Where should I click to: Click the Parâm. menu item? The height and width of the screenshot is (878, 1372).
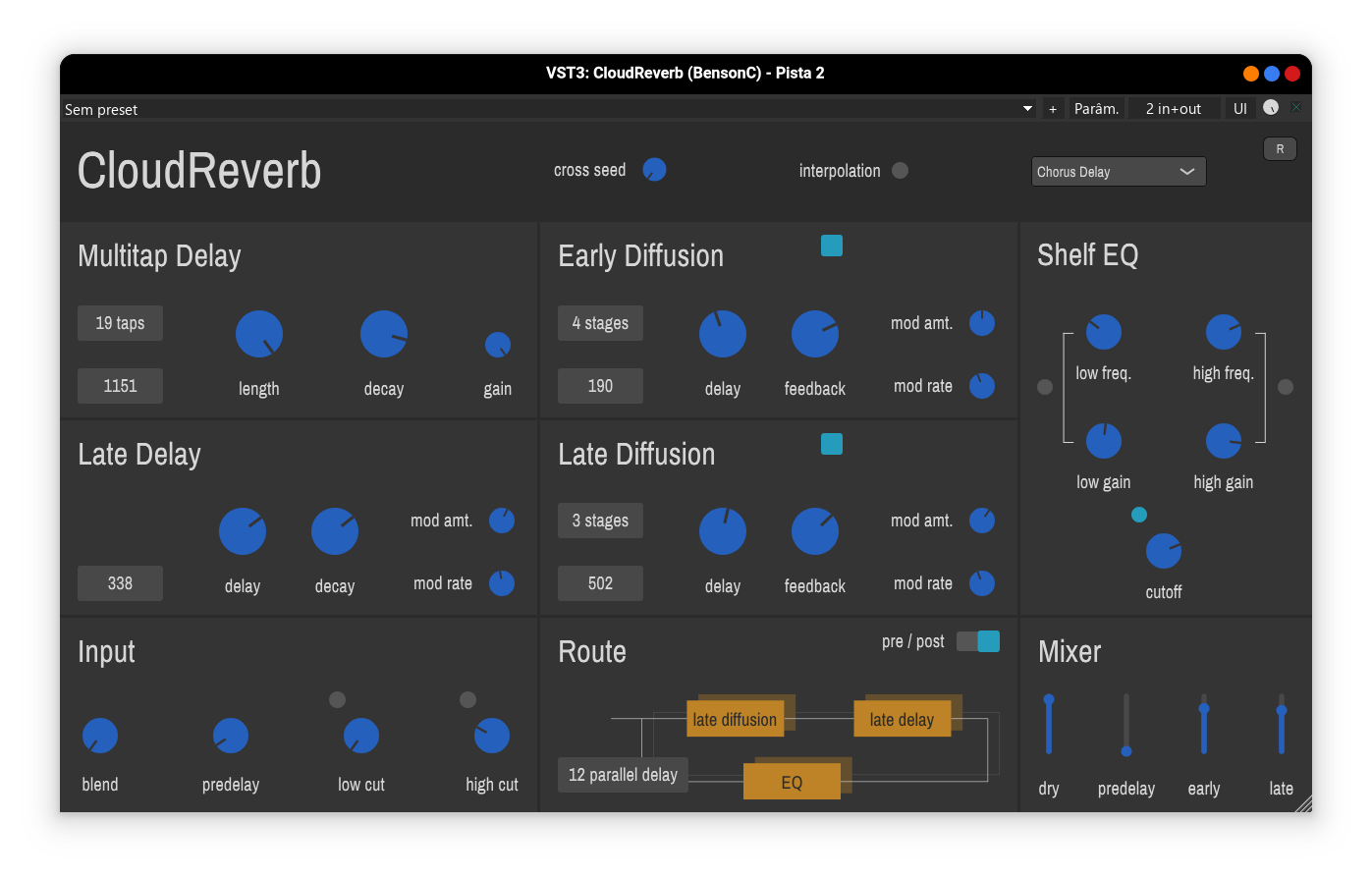pos(1096,108)
